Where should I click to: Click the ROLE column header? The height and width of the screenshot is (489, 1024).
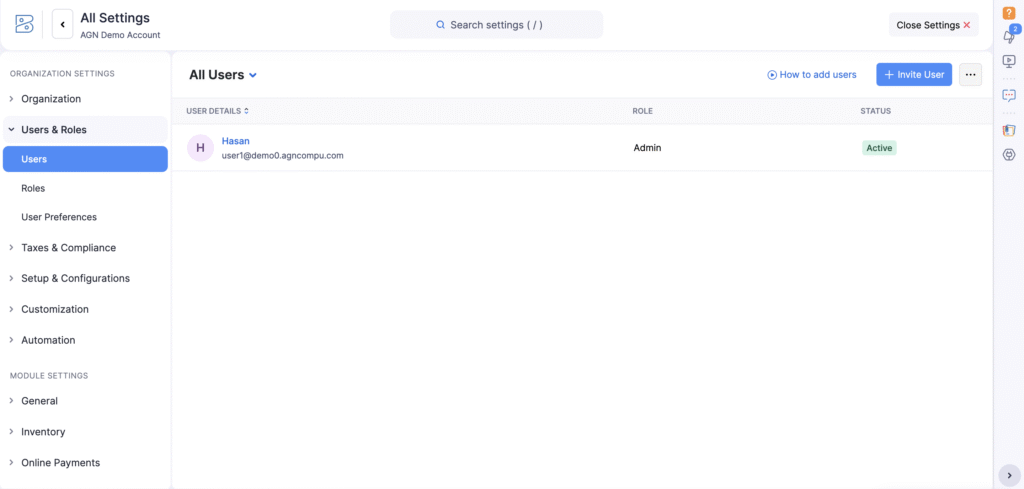point(643,111)
